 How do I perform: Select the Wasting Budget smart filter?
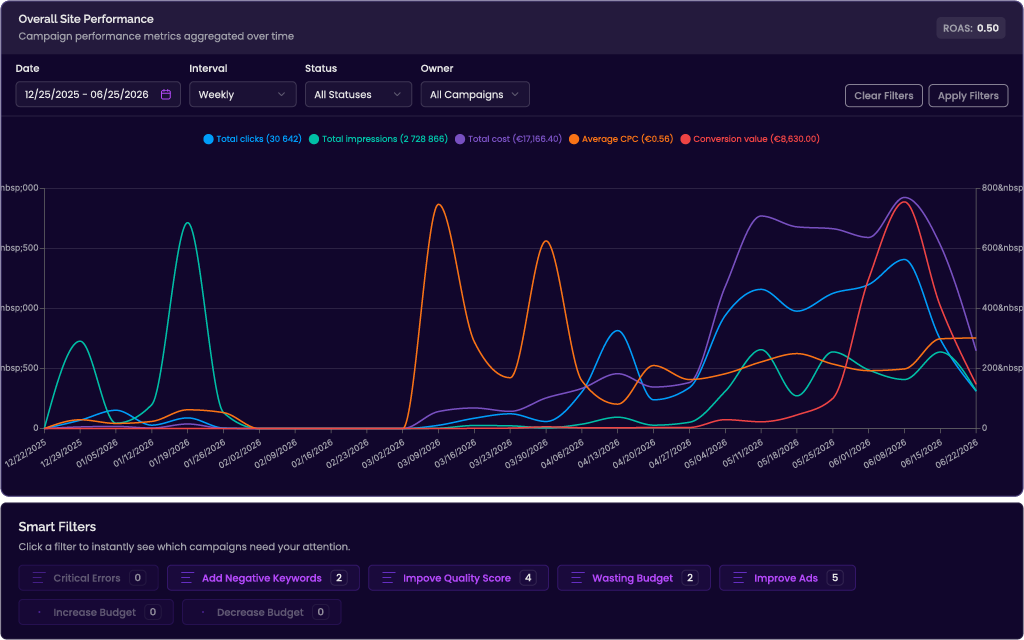pos(633,578)
